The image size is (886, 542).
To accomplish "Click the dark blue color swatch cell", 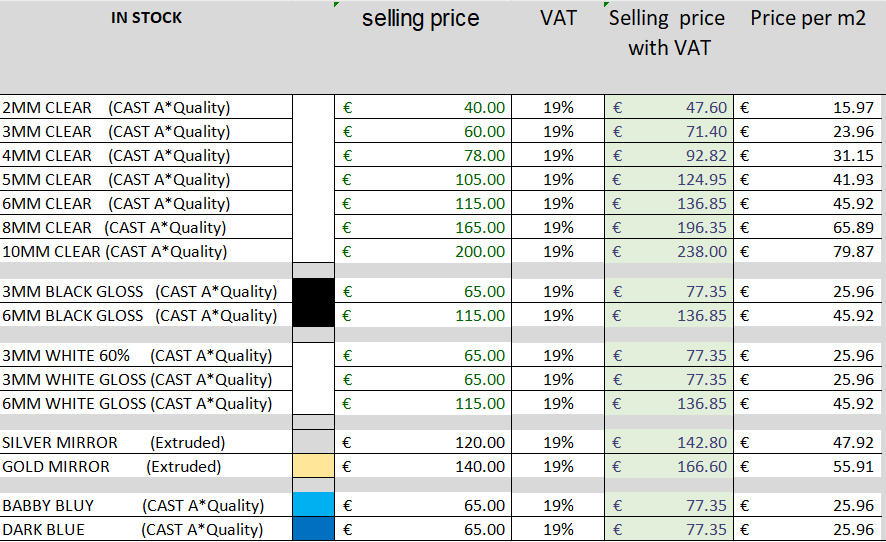I will pyautogui.click(x=314, y=530).
